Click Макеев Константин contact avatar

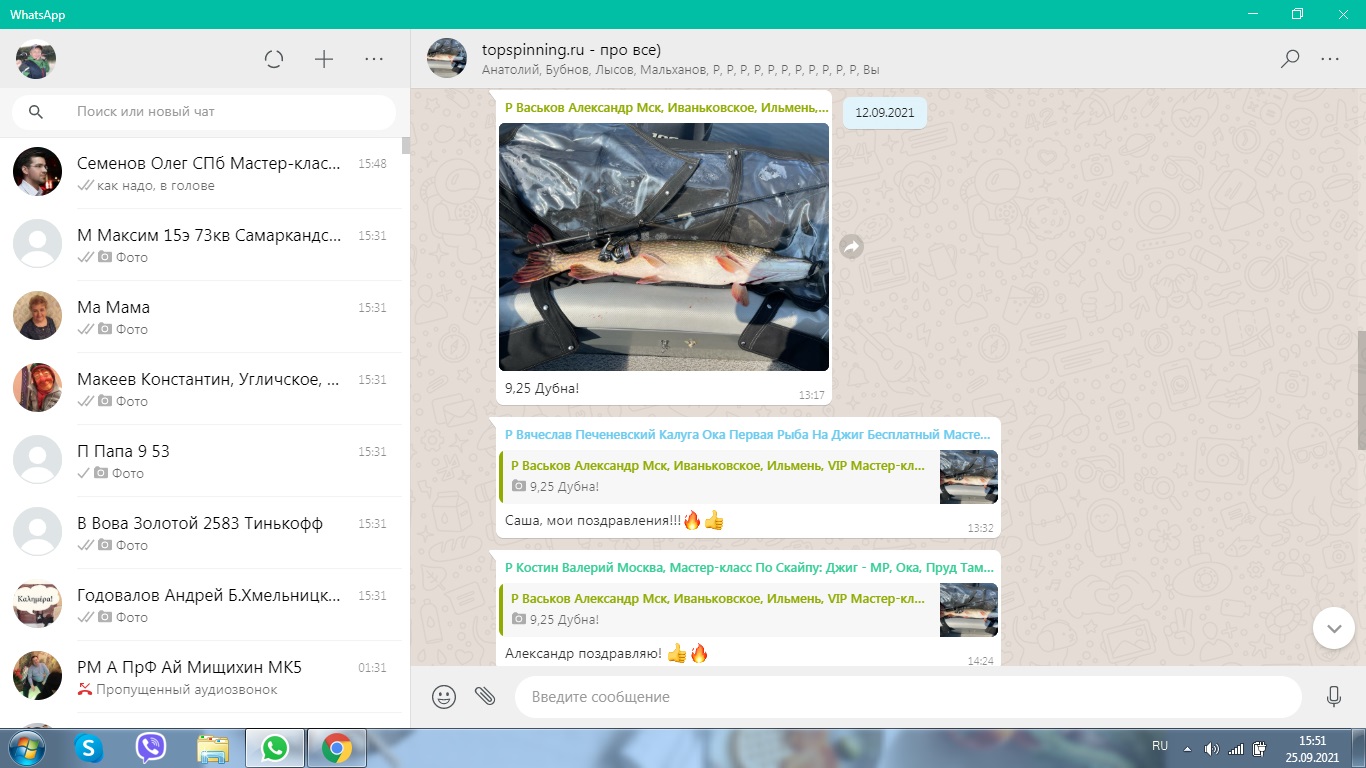pos(37,388)
